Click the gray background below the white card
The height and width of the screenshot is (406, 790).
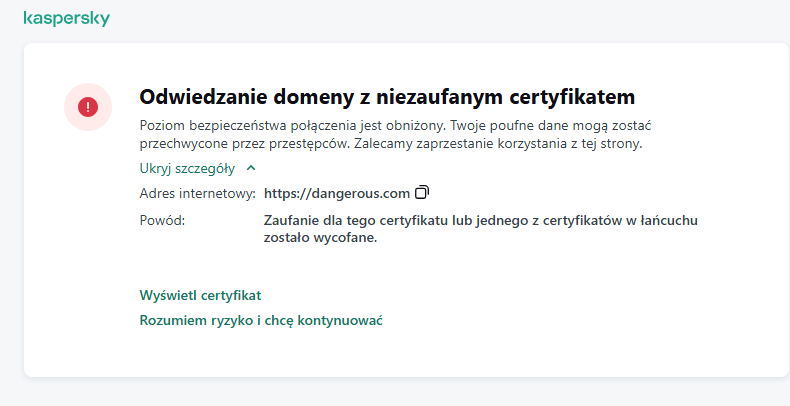pos(400,392)
